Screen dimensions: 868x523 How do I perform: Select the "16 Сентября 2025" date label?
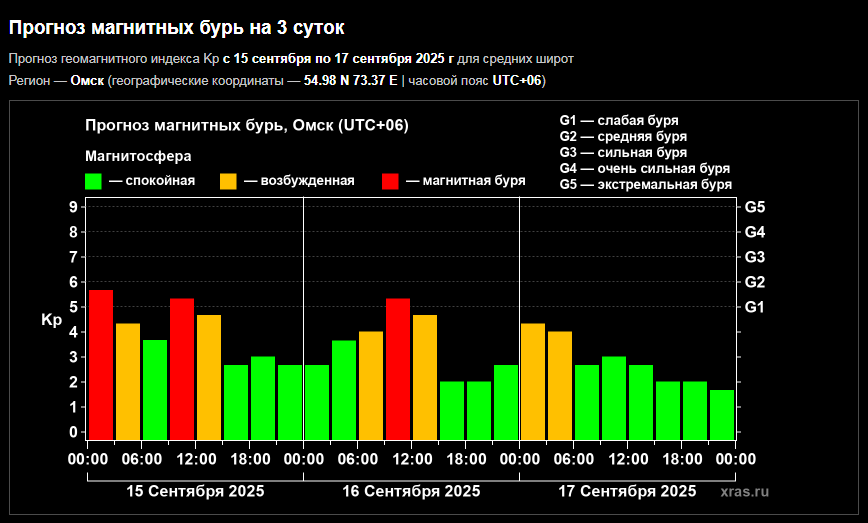pyautogui.click(x=411, y=491)
